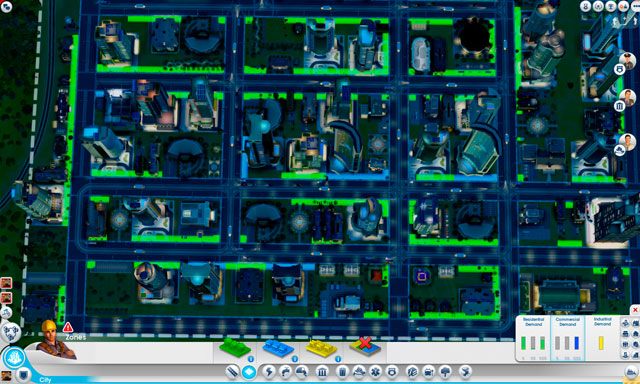The image size is (640, 384).
Task: Click the lowest advisor portrait on right
Action: [627, 142]
